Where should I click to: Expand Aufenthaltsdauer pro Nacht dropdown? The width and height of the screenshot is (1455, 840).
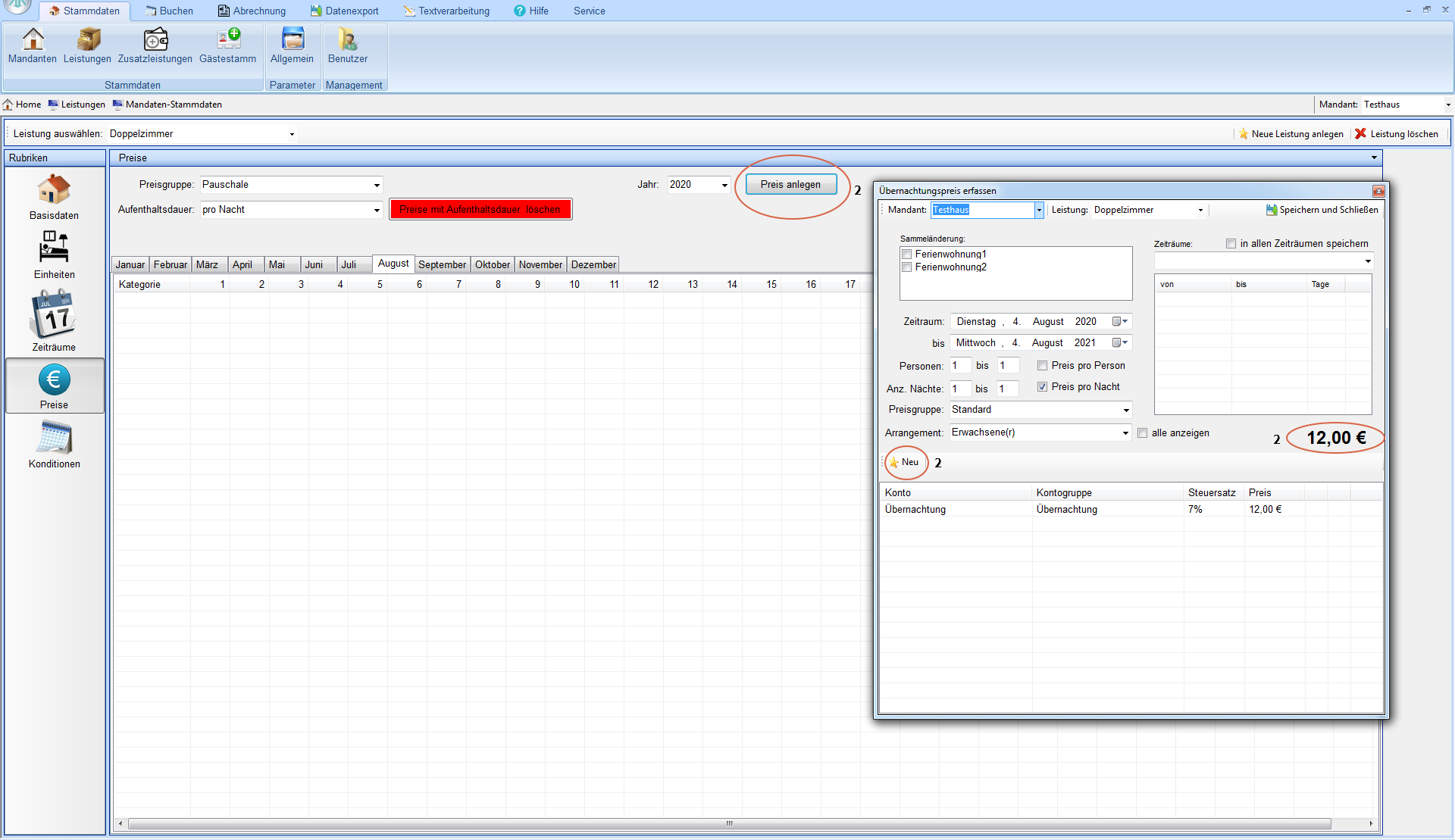coord(377,210)
